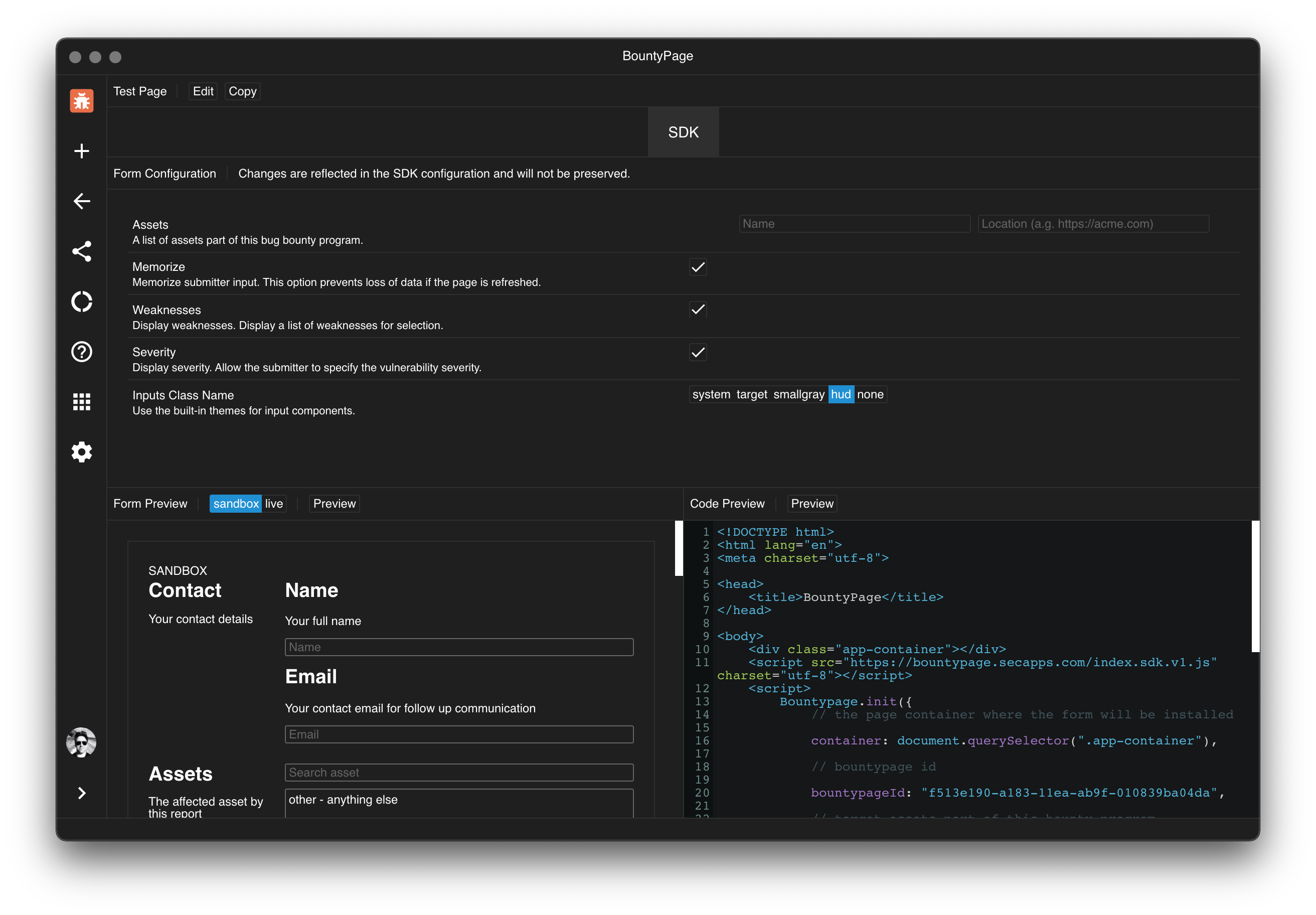Open settings gear icon
The image size is (1316, 915).
coord(81,452)
